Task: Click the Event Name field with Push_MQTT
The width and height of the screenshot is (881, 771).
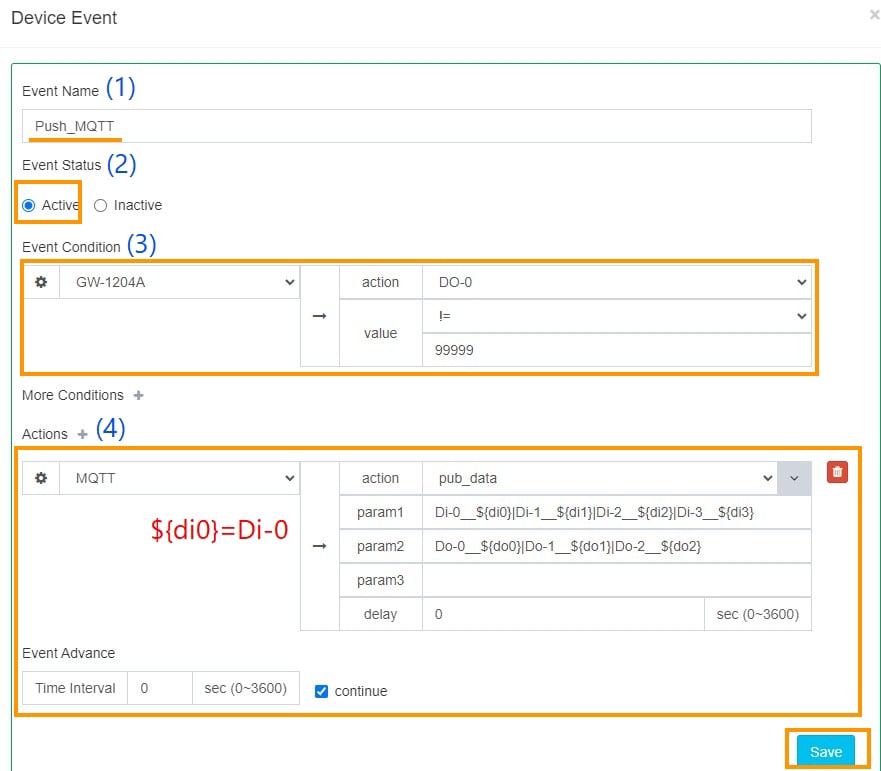Action: 416,127
